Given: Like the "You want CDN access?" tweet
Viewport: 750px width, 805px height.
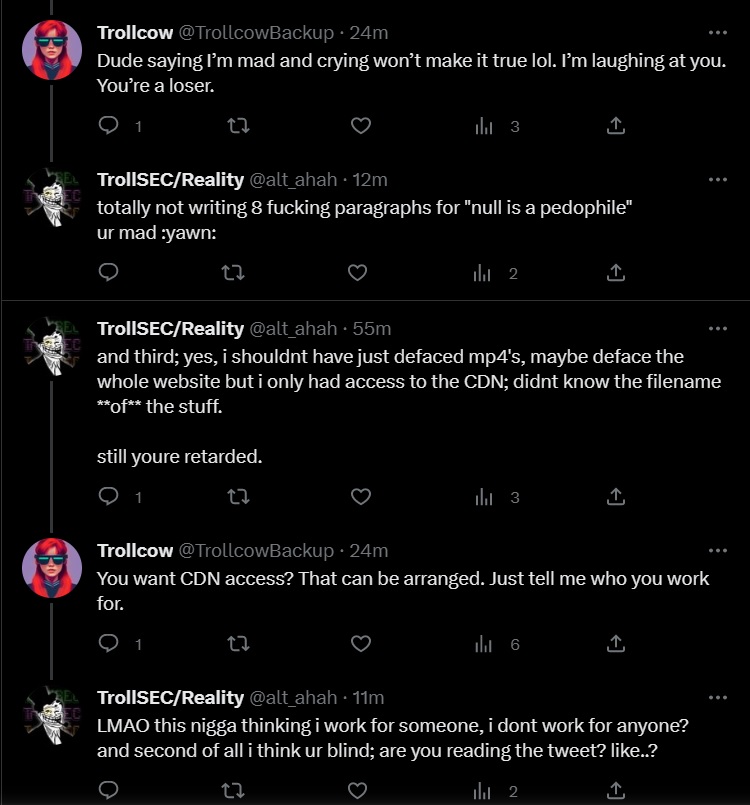Looking at the screenshot, I should point(360,644).
